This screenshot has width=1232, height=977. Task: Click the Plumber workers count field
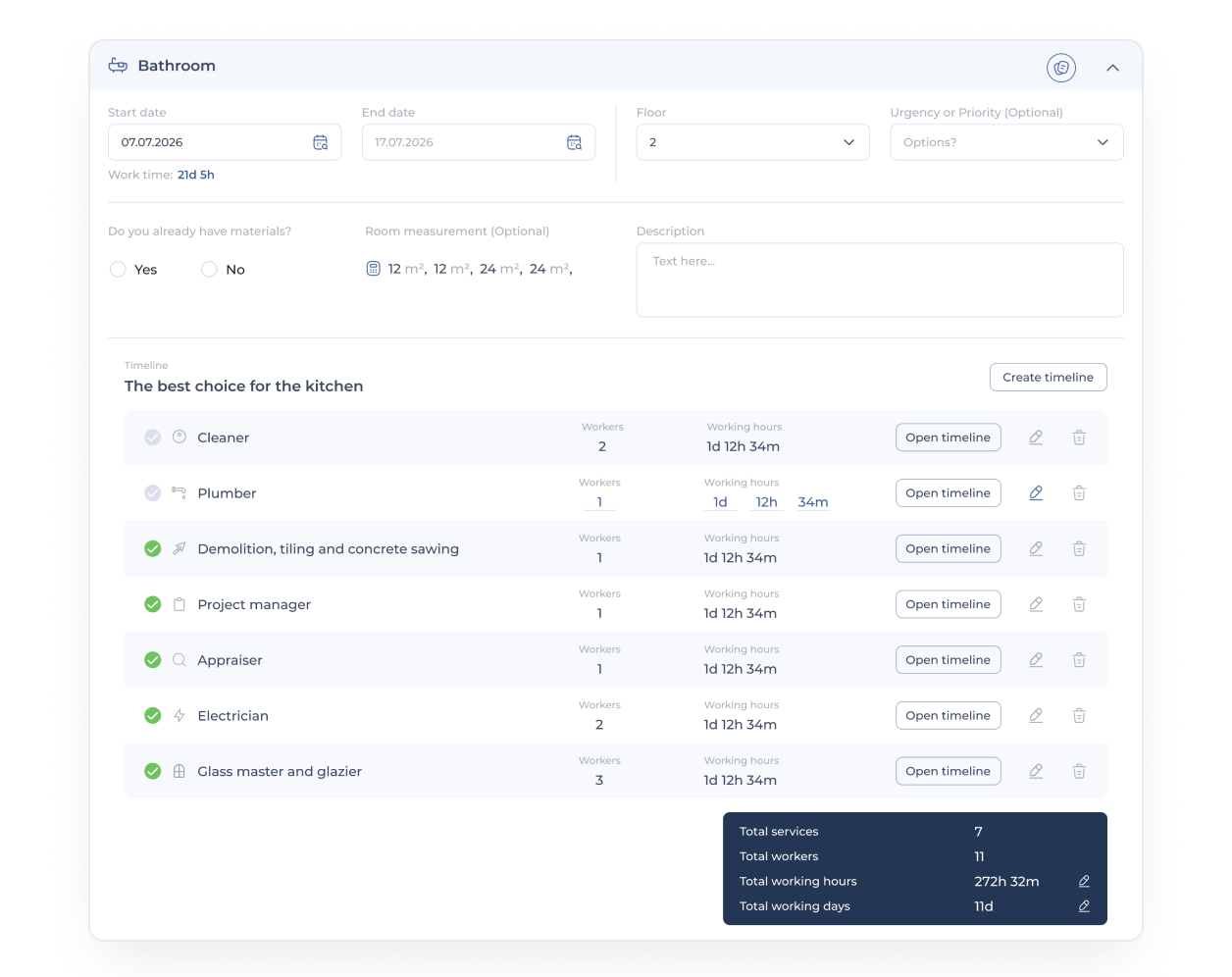[599, 502]
